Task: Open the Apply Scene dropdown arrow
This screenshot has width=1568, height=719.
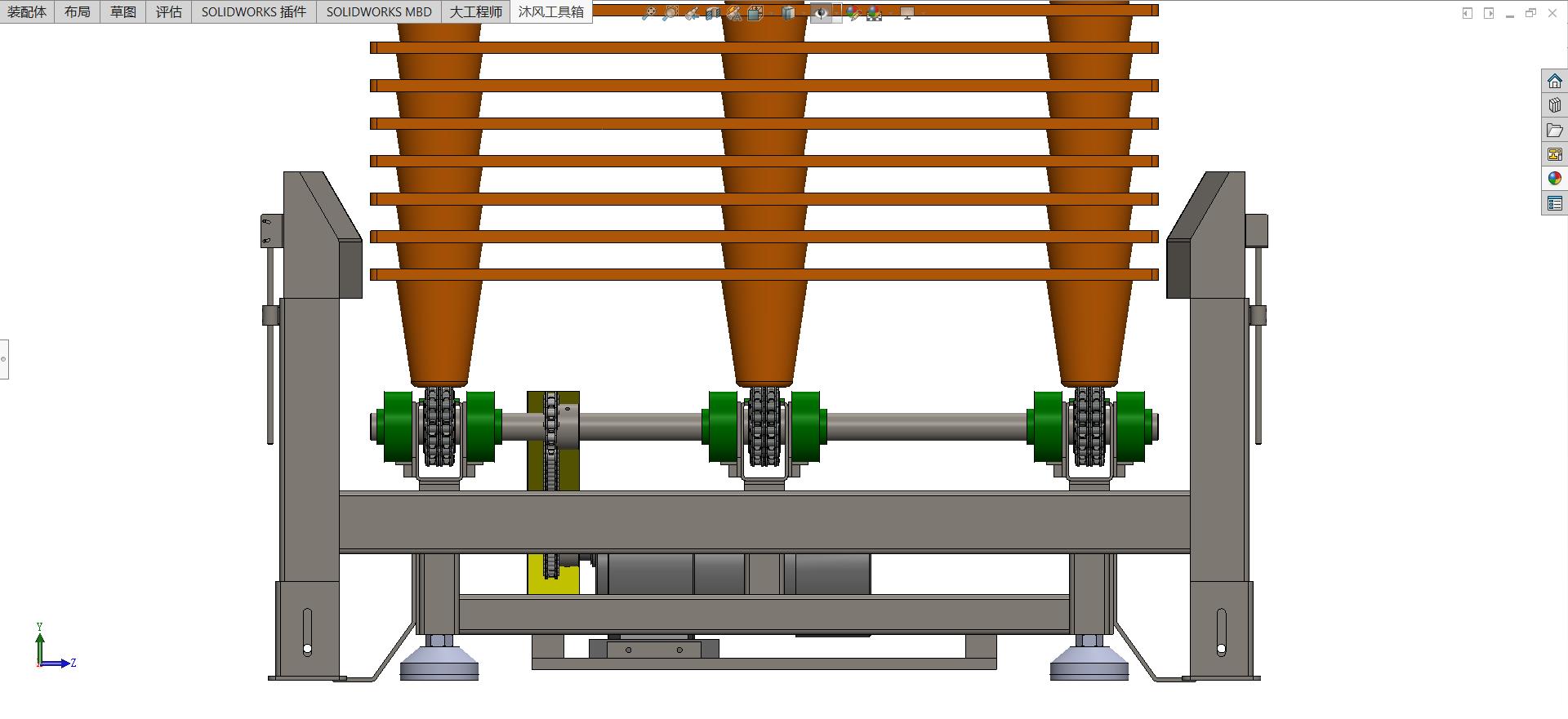Action: coord(890,13)
